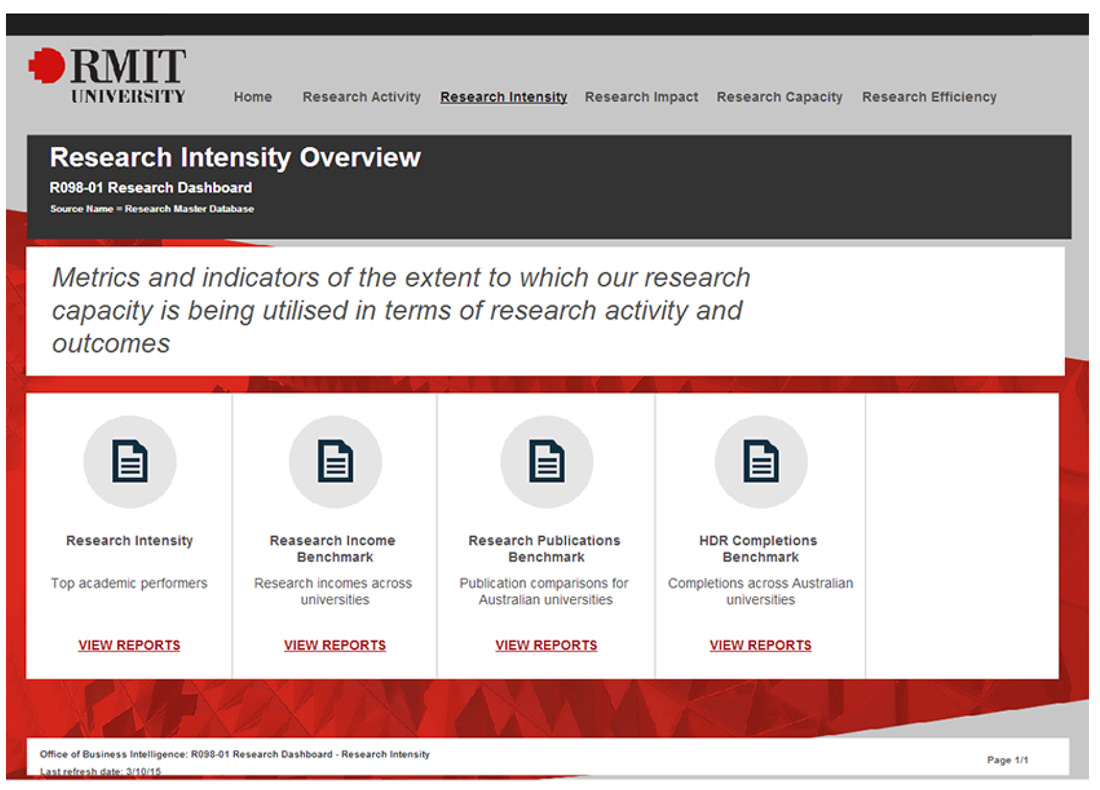View reports for Research Publications Benchmark
Screen dimensions: 1100x790
coord(546,645)
